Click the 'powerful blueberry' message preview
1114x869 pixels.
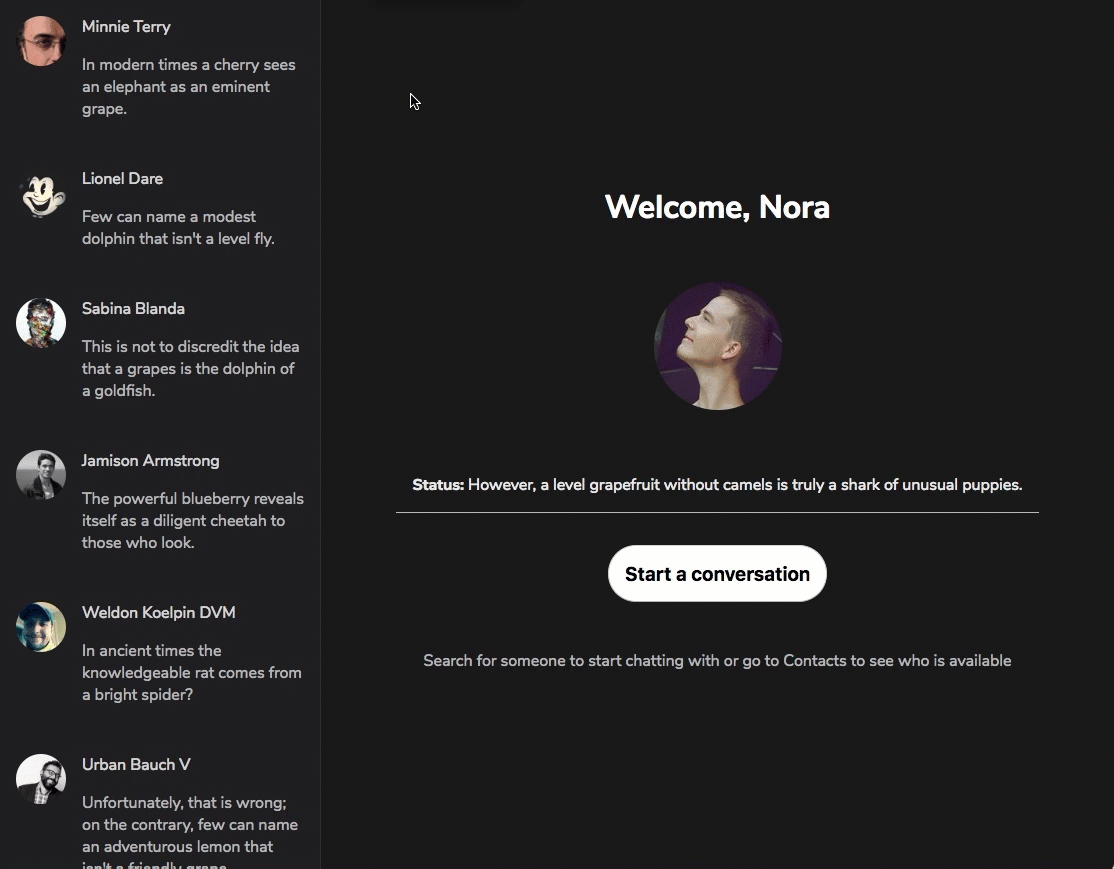[192, 521]
